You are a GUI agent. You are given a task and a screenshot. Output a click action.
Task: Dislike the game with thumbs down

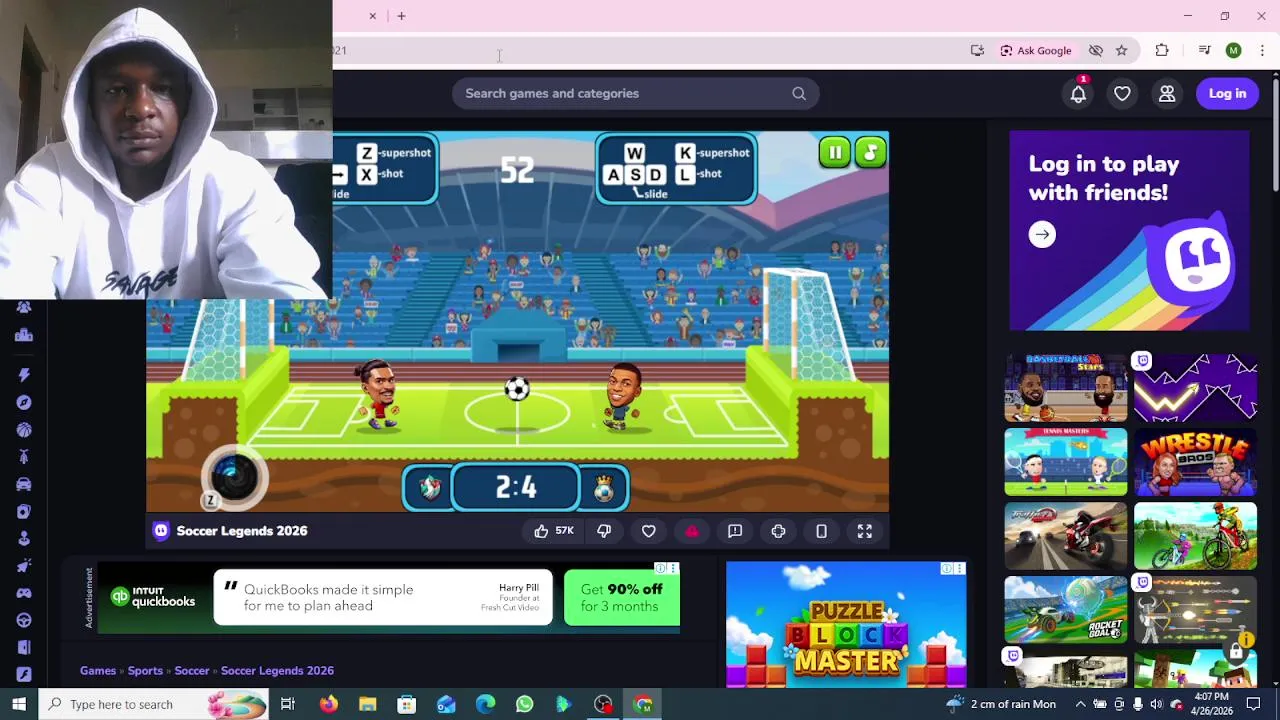click(604, 531)
